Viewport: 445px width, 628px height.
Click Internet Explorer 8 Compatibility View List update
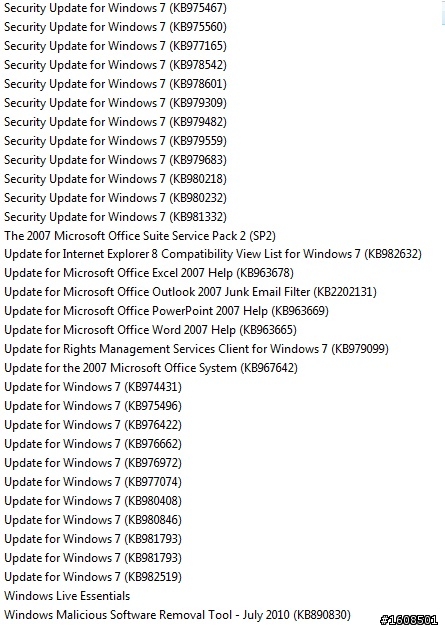[x=213, y=254]
